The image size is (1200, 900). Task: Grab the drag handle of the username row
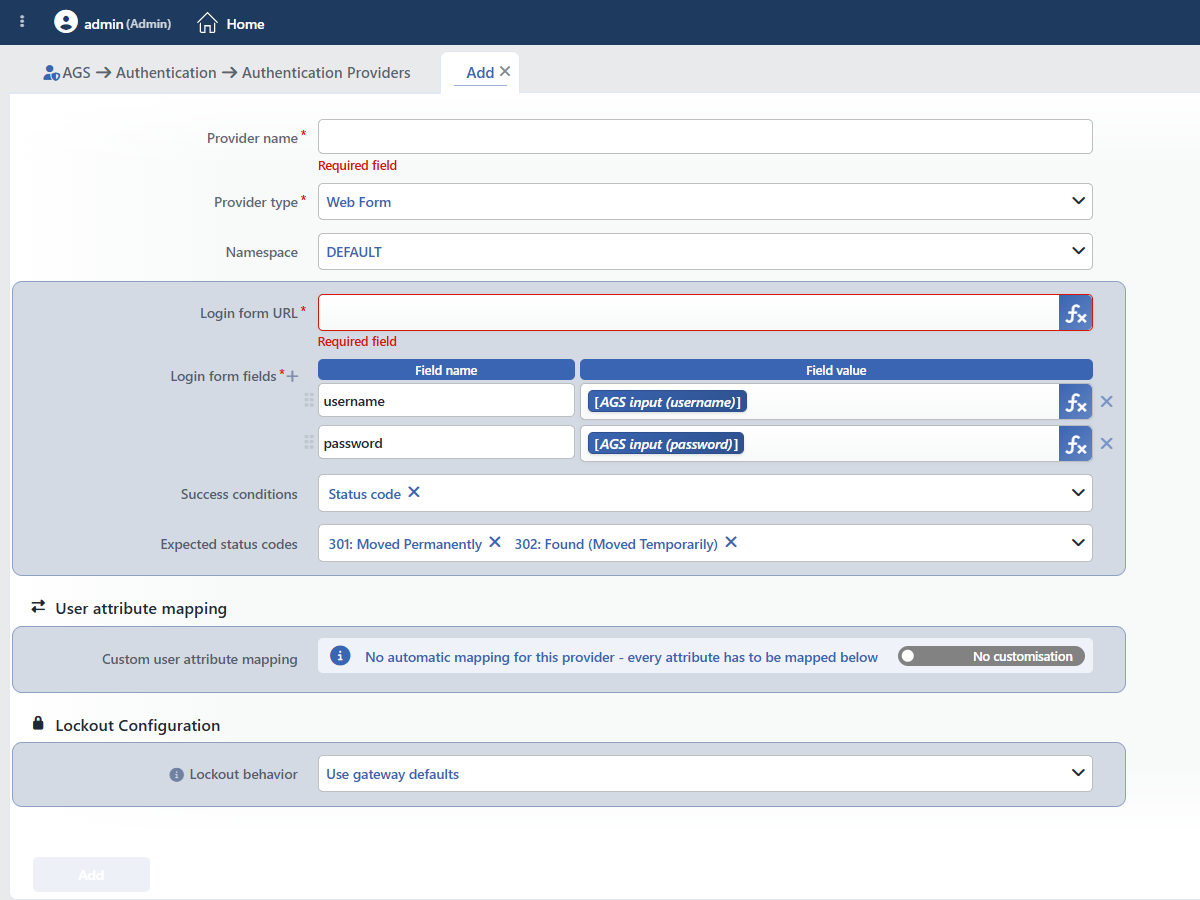point(309,400)
